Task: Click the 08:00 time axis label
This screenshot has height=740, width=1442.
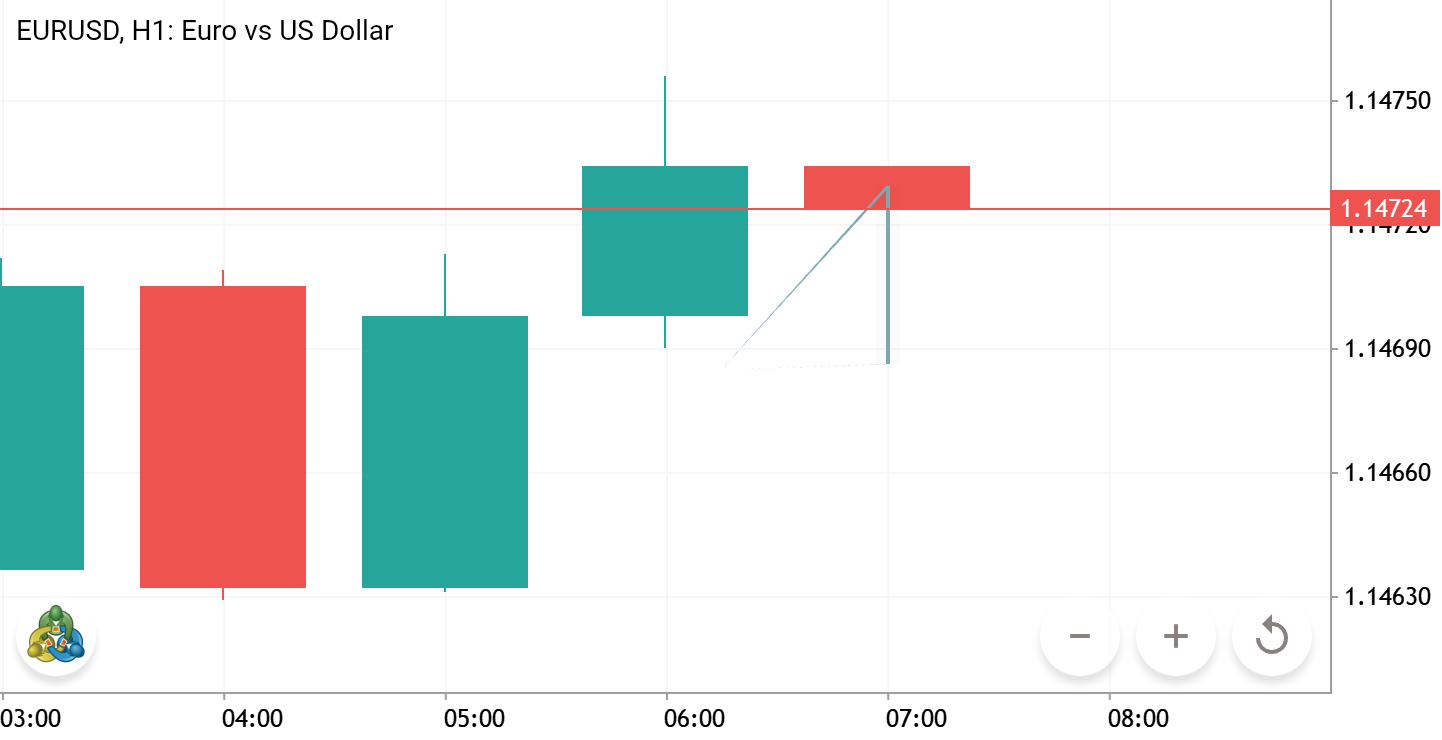Action: (x=1138, y=718)
